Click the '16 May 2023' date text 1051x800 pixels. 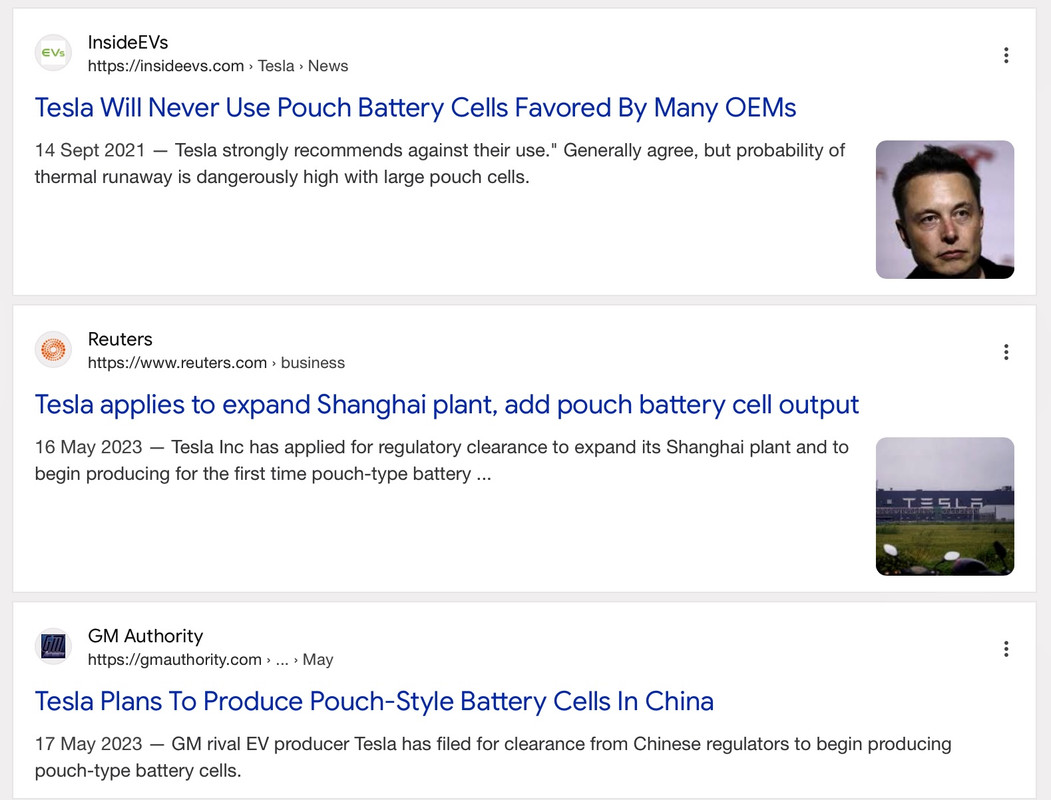point(88,447)
